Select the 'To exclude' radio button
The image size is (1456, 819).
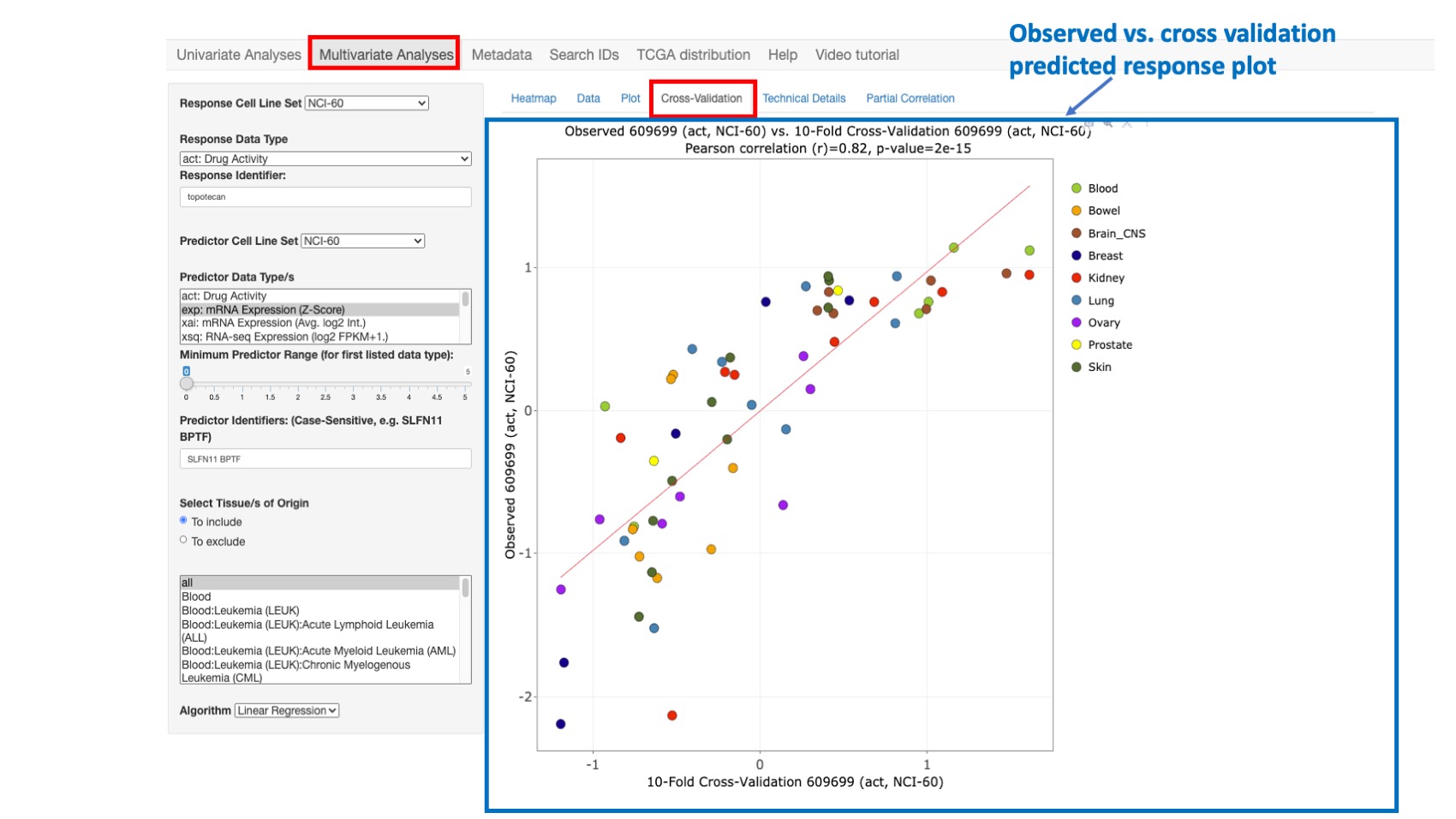tap(182, 539)
